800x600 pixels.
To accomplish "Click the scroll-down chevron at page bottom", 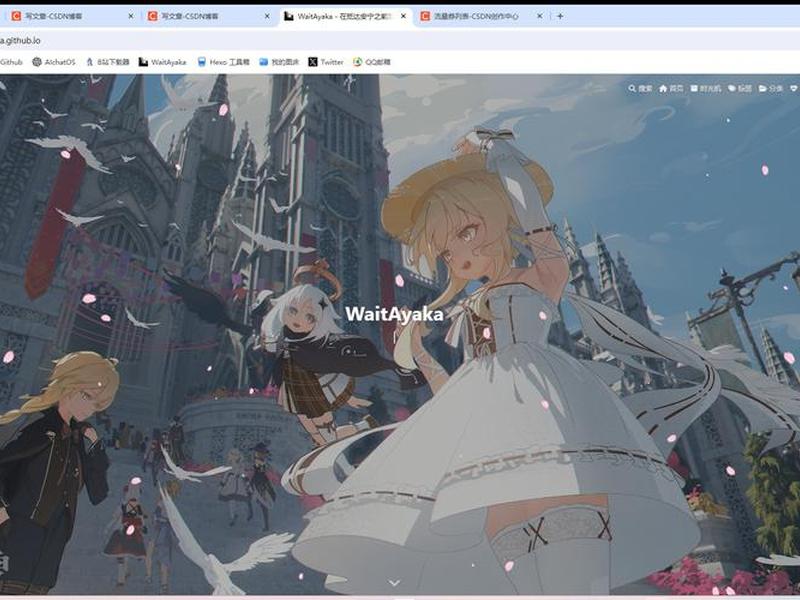I will pos(394,583).
